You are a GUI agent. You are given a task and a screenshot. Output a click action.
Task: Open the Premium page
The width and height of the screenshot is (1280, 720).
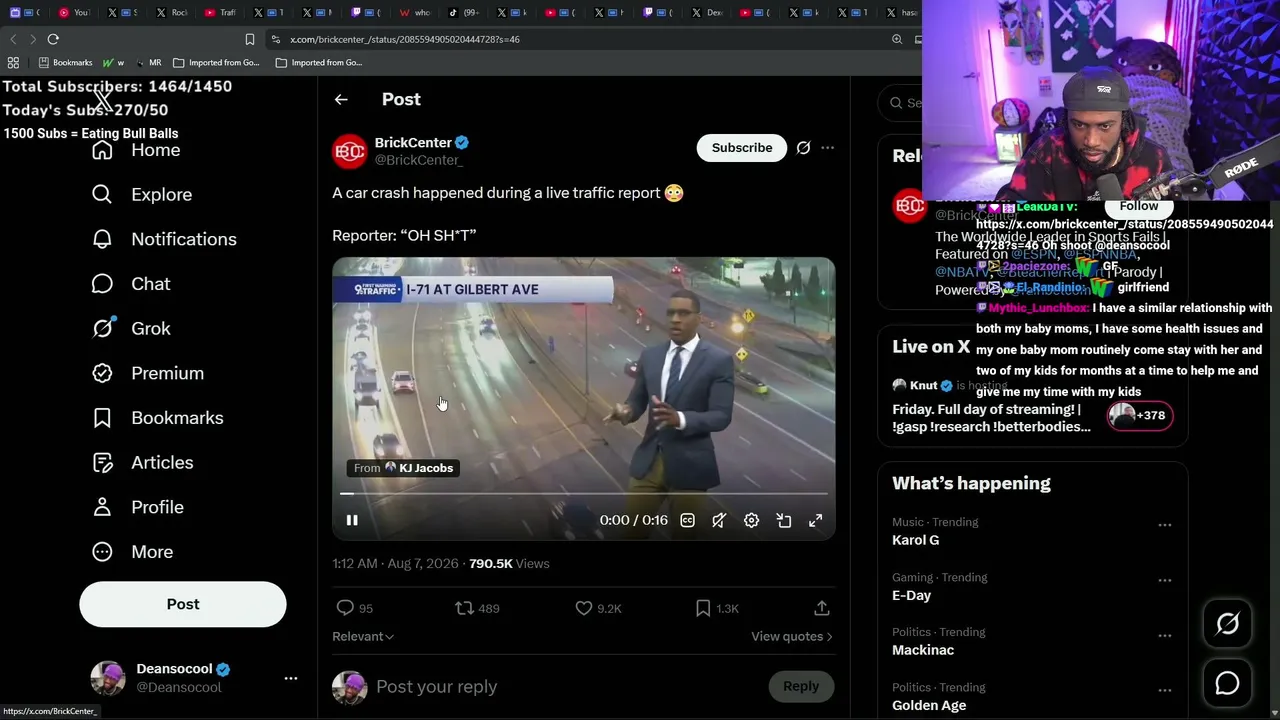click(148, 373)
